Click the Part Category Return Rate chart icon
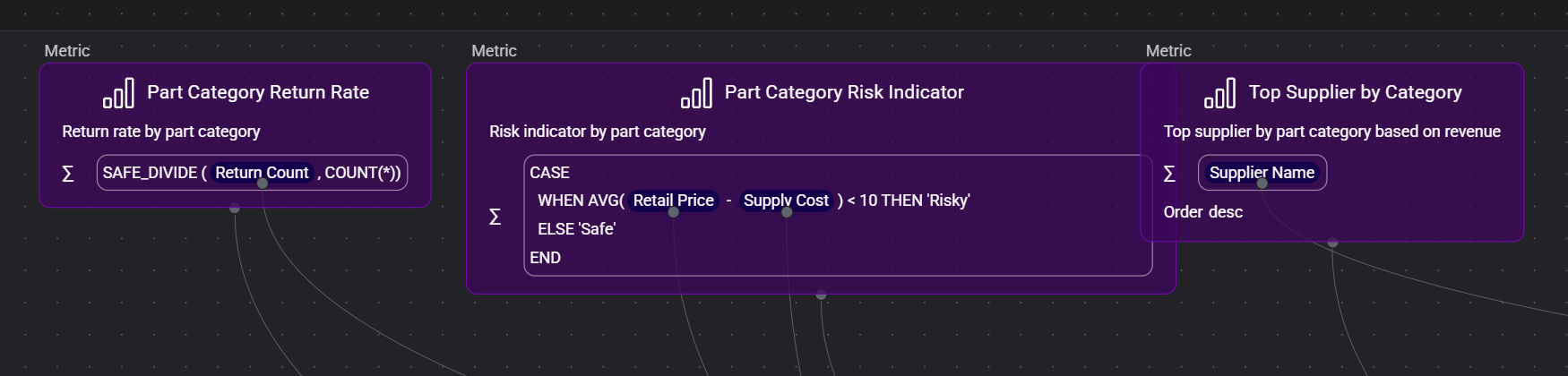Viewport: 1568px width, 376px height. (118, 93)
